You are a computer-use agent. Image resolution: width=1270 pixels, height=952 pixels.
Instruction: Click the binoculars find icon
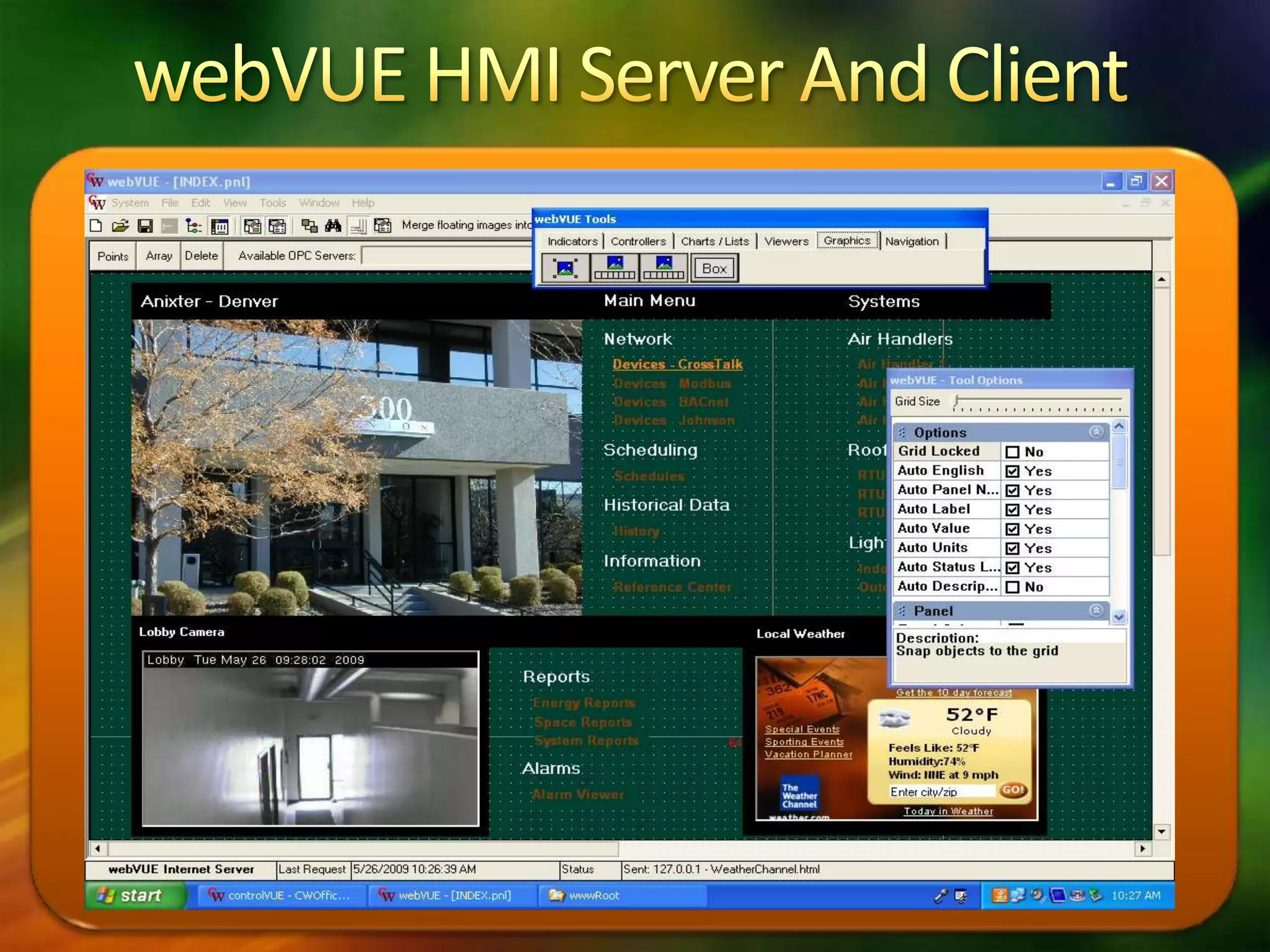[x=333, y=226]
